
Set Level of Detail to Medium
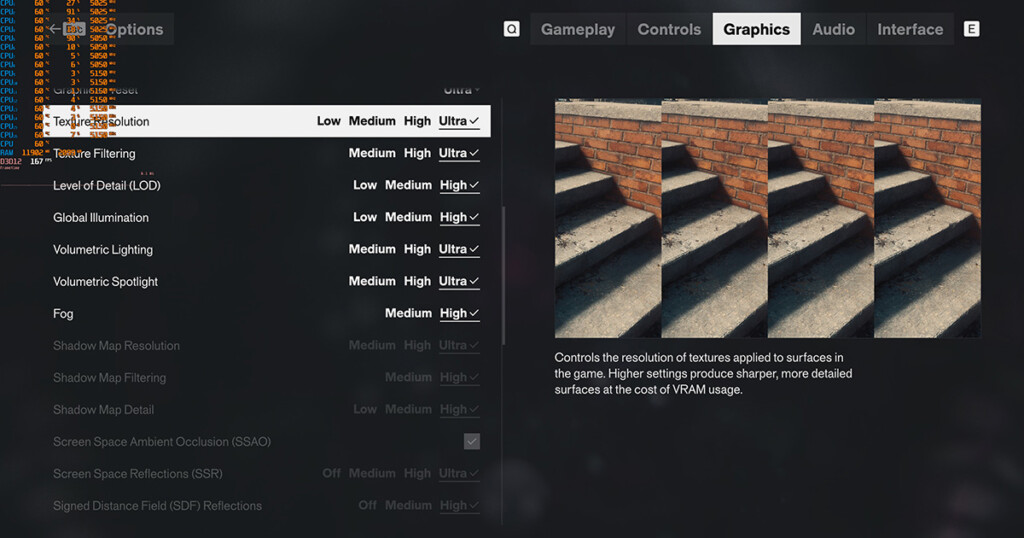point(408,185)
